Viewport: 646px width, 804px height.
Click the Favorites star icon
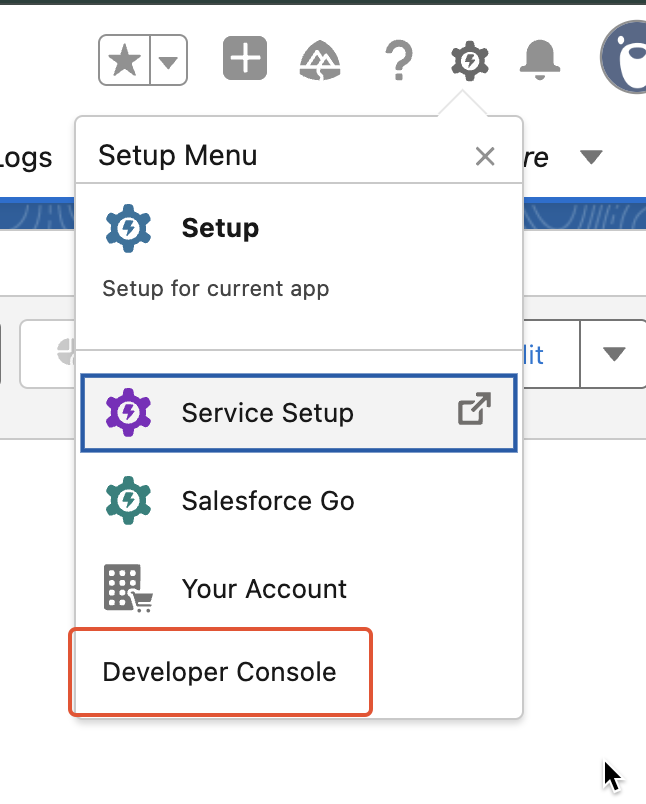coord(124,62)
